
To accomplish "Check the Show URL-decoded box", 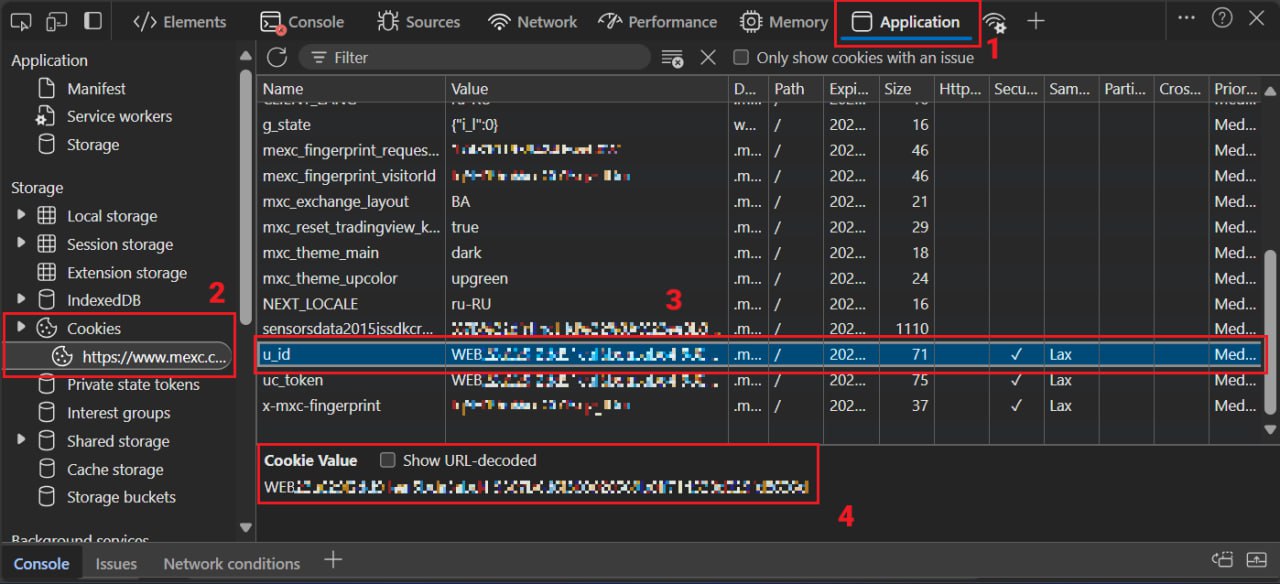I will [388, 460].
